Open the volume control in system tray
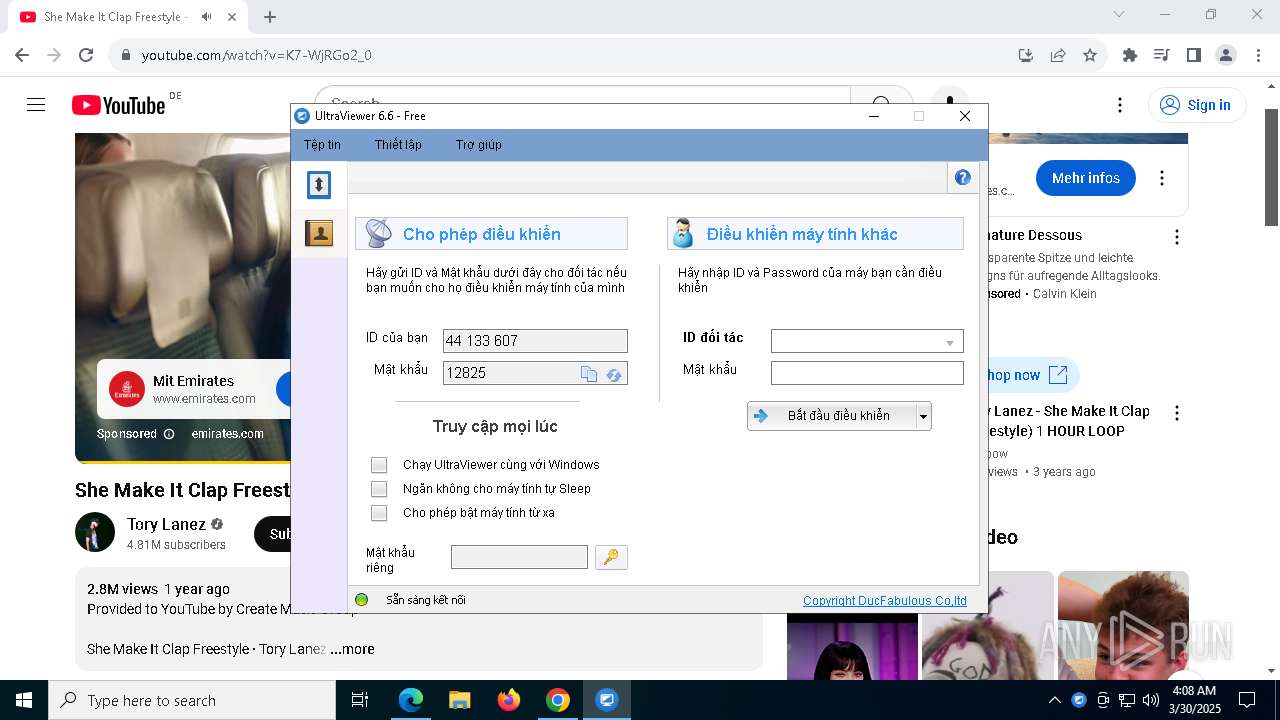Image resolution: width=1280 pixels, height=720 pixels. (1150, 700)
